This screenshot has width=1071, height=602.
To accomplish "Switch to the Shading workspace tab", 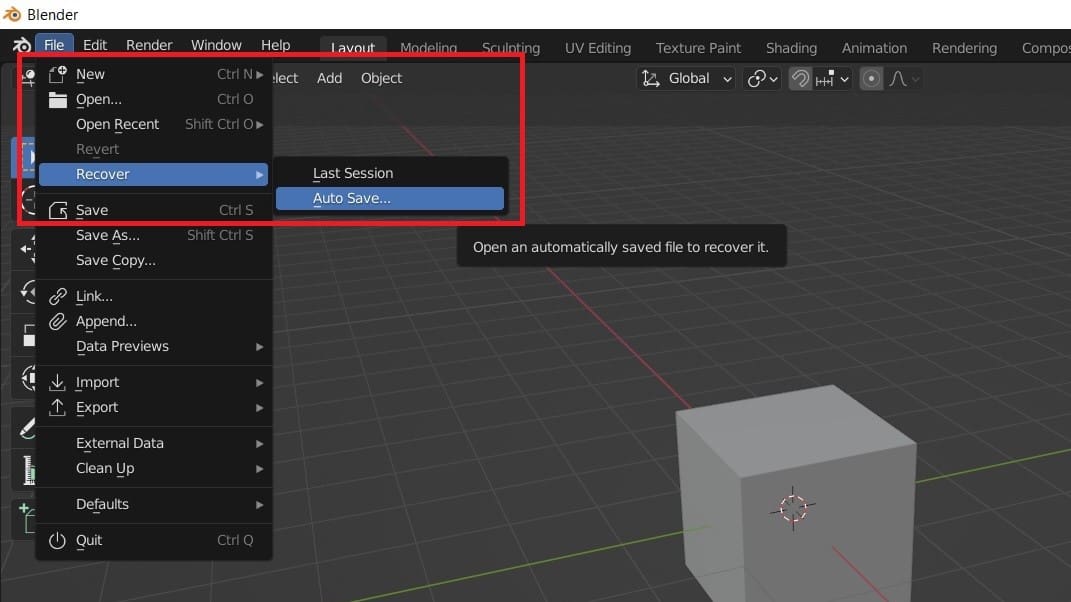I will coord(791,48).
